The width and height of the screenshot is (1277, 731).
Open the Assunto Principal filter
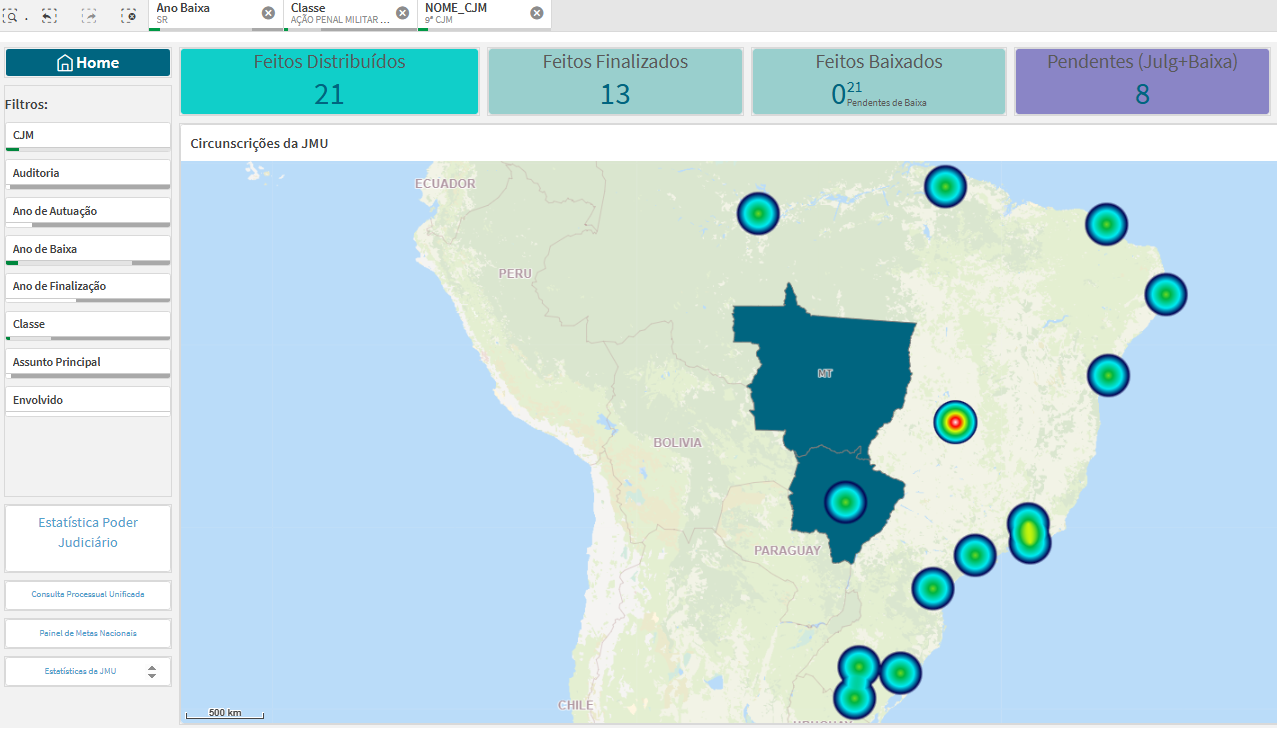pos(87,362)
